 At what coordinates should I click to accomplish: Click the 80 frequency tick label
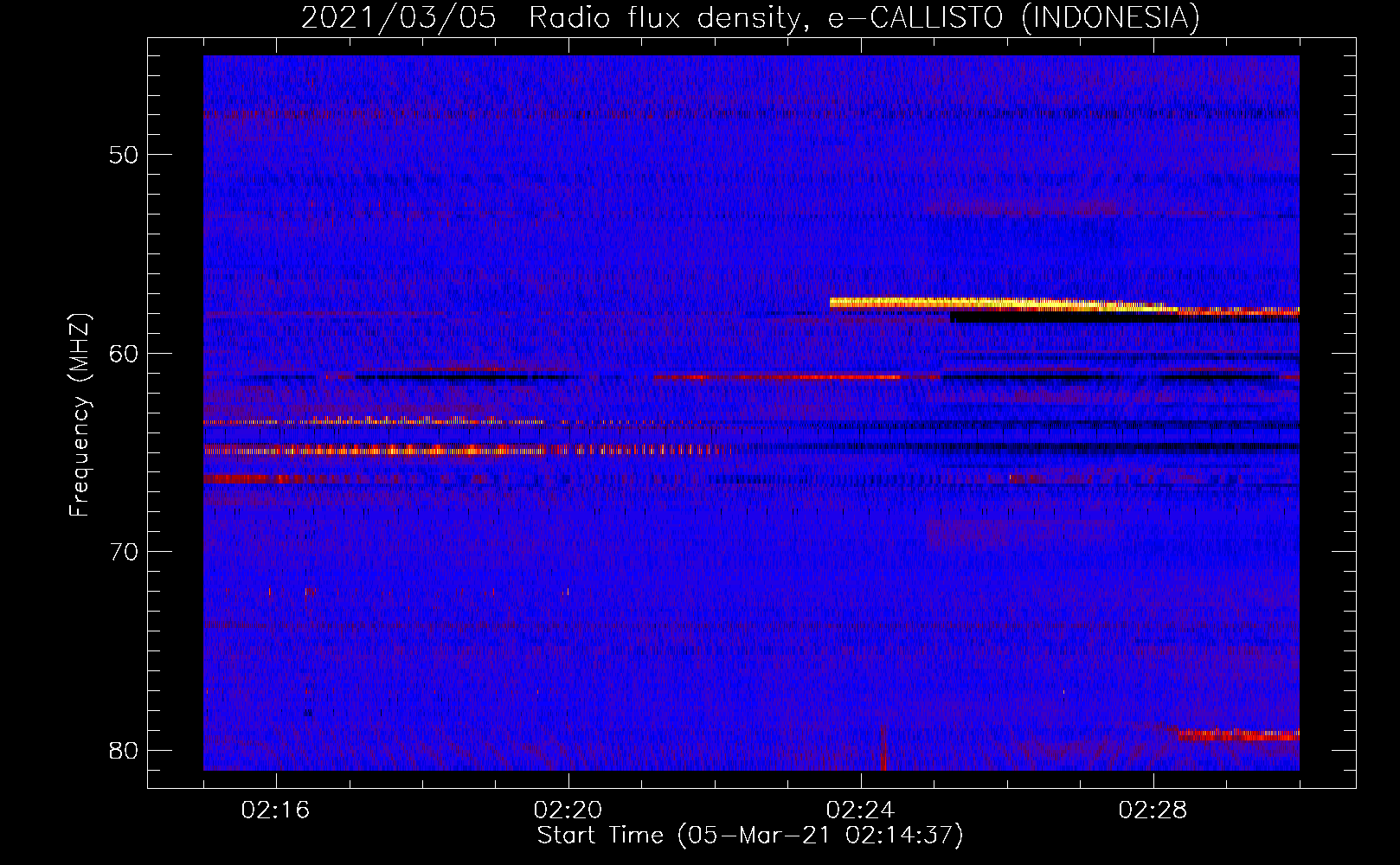point(124,750)
